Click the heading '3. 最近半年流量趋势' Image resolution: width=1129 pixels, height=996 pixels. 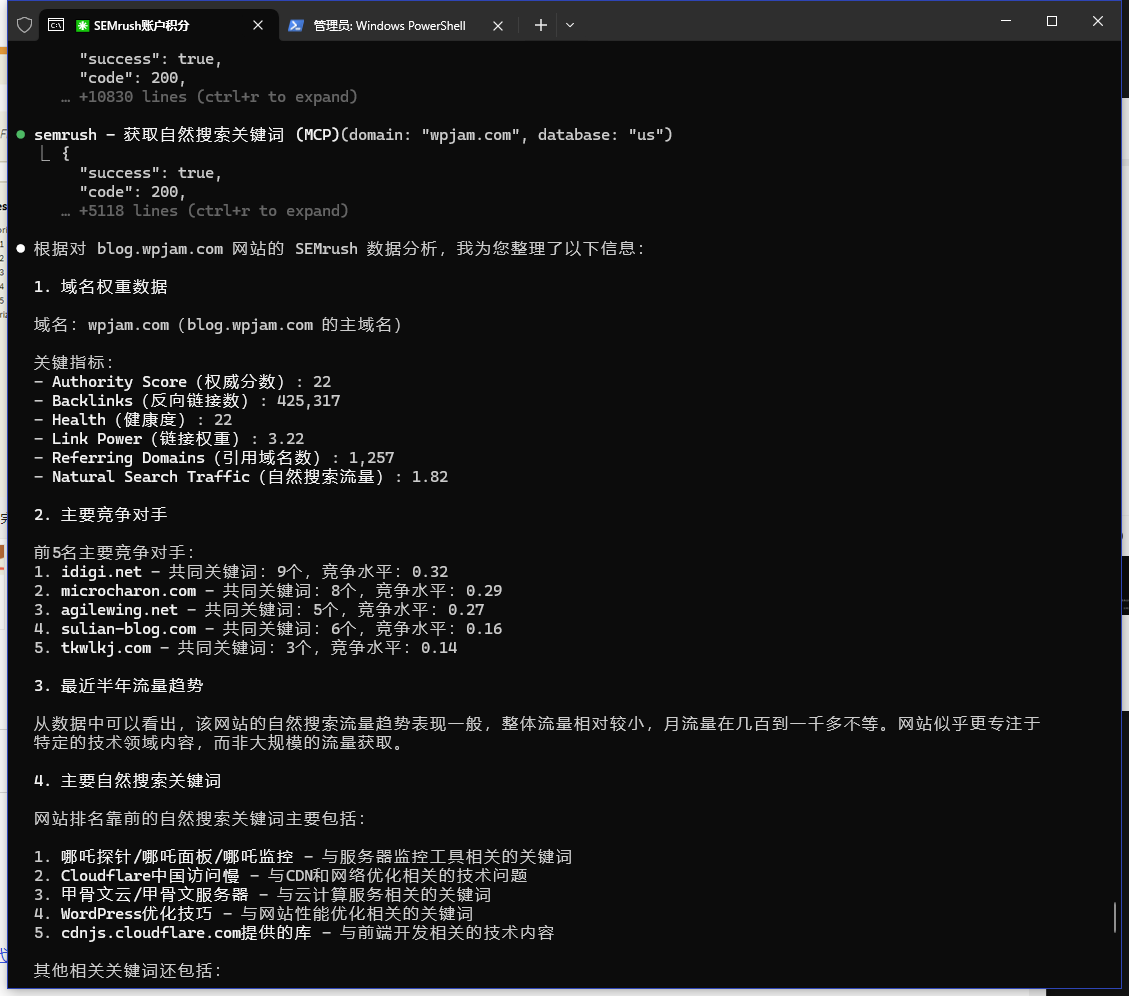tap(118, 686)
